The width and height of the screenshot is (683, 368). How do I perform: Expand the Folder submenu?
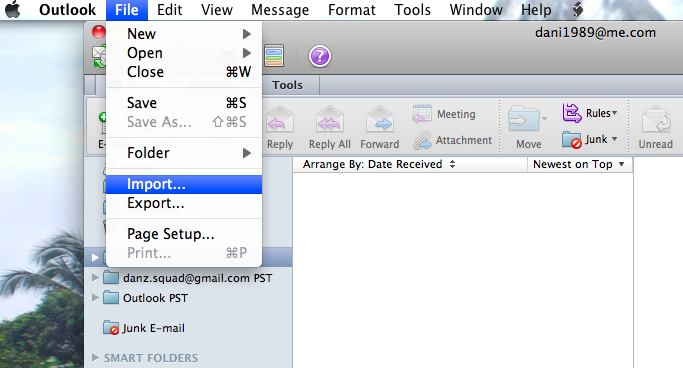coord(184,153)
